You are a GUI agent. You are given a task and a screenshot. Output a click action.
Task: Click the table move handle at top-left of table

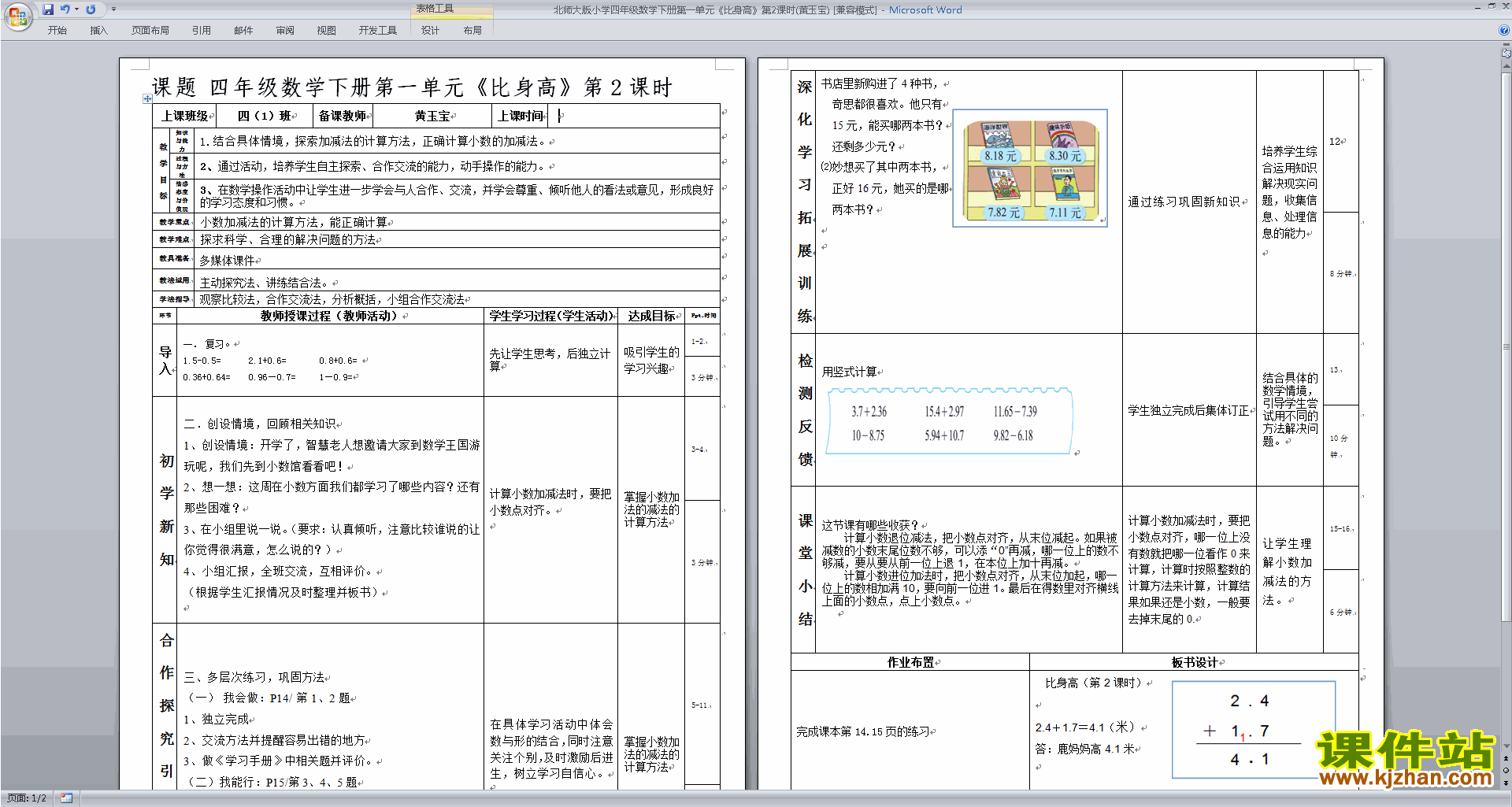[147, 98]
